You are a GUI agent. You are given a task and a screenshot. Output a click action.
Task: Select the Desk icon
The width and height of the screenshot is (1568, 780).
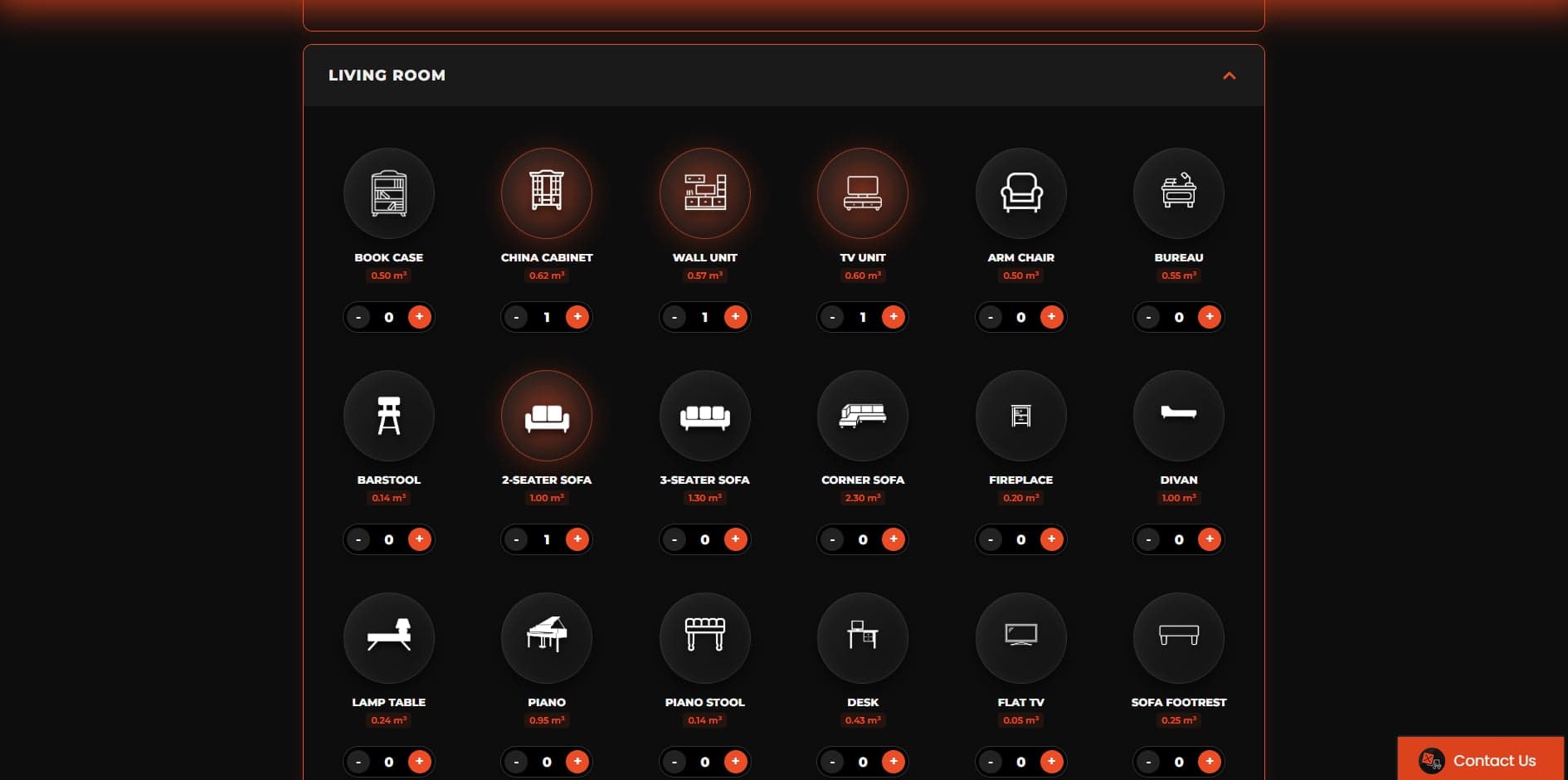tap(863, 638)
